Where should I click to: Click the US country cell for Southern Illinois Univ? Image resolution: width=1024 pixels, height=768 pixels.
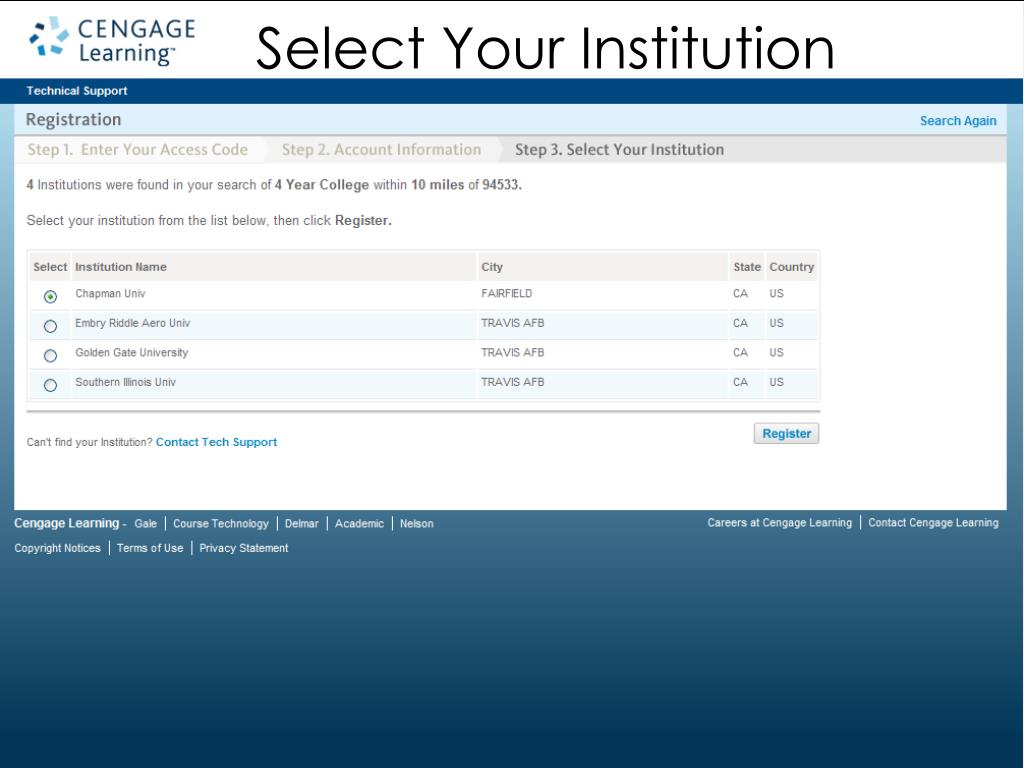point(776,382)
